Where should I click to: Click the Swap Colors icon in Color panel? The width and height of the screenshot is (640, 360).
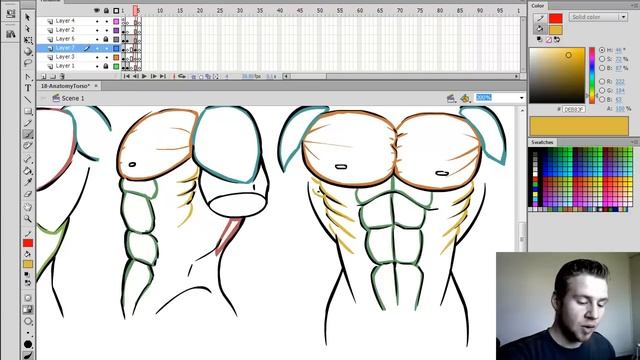[x=557, y=40]
